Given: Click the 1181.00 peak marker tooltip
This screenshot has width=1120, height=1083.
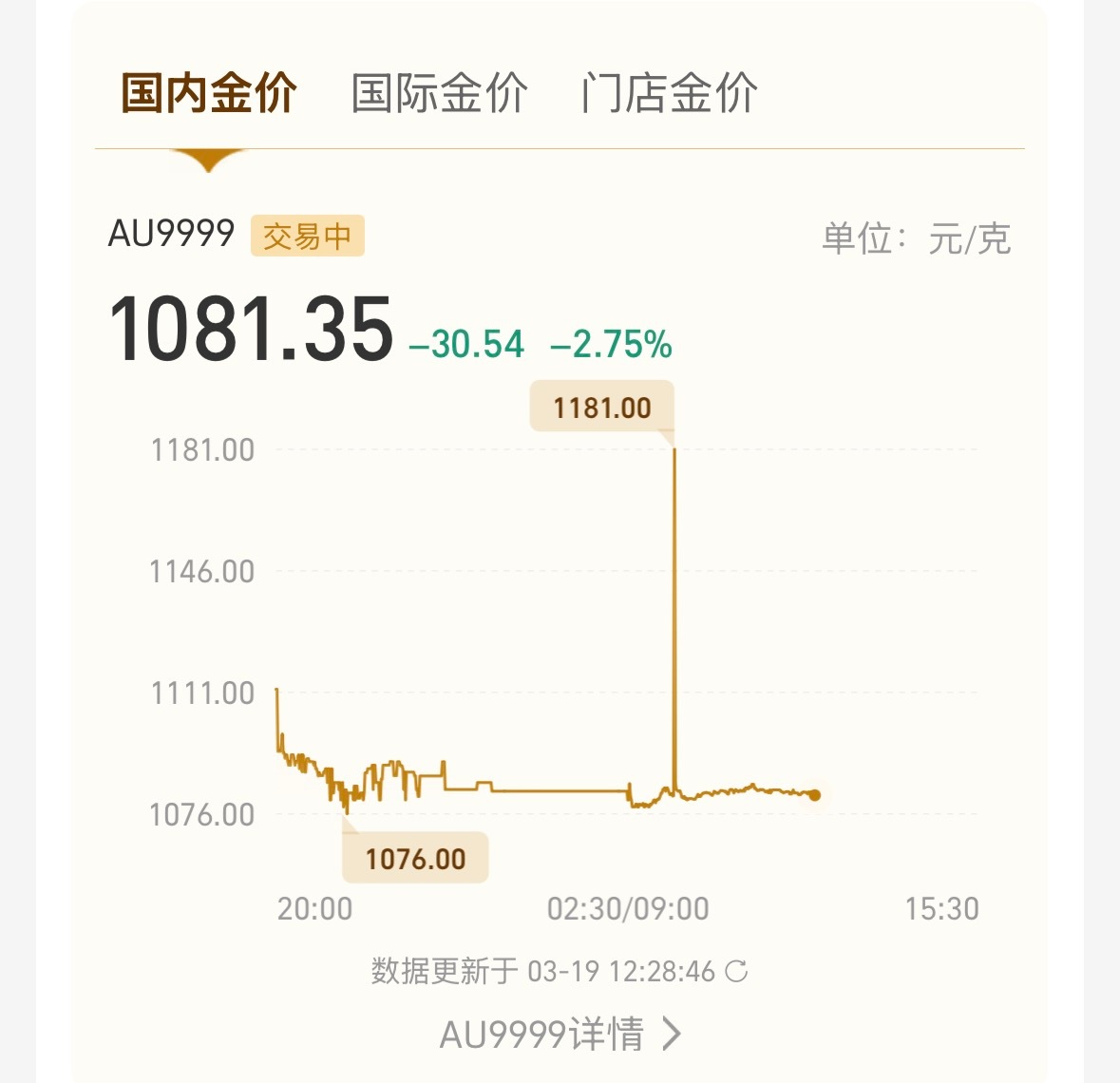Looking at the screenshot, I should [600, 407].
